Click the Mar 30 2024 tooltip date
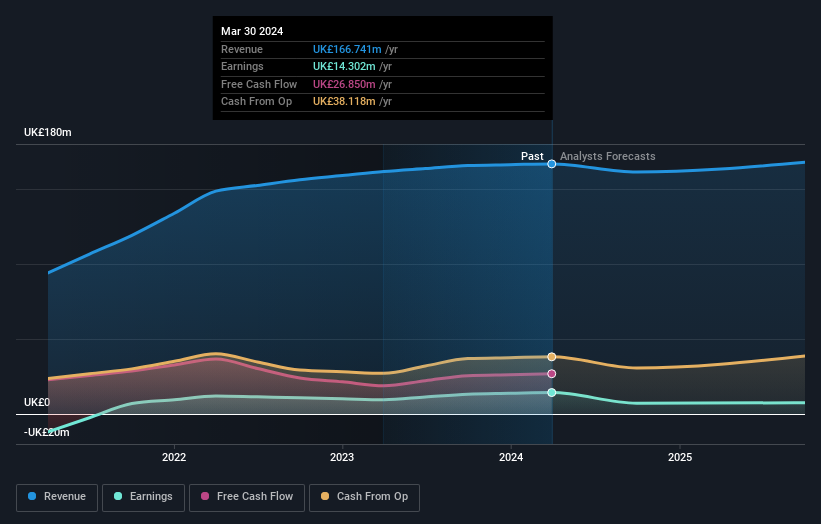 point(252,31)
